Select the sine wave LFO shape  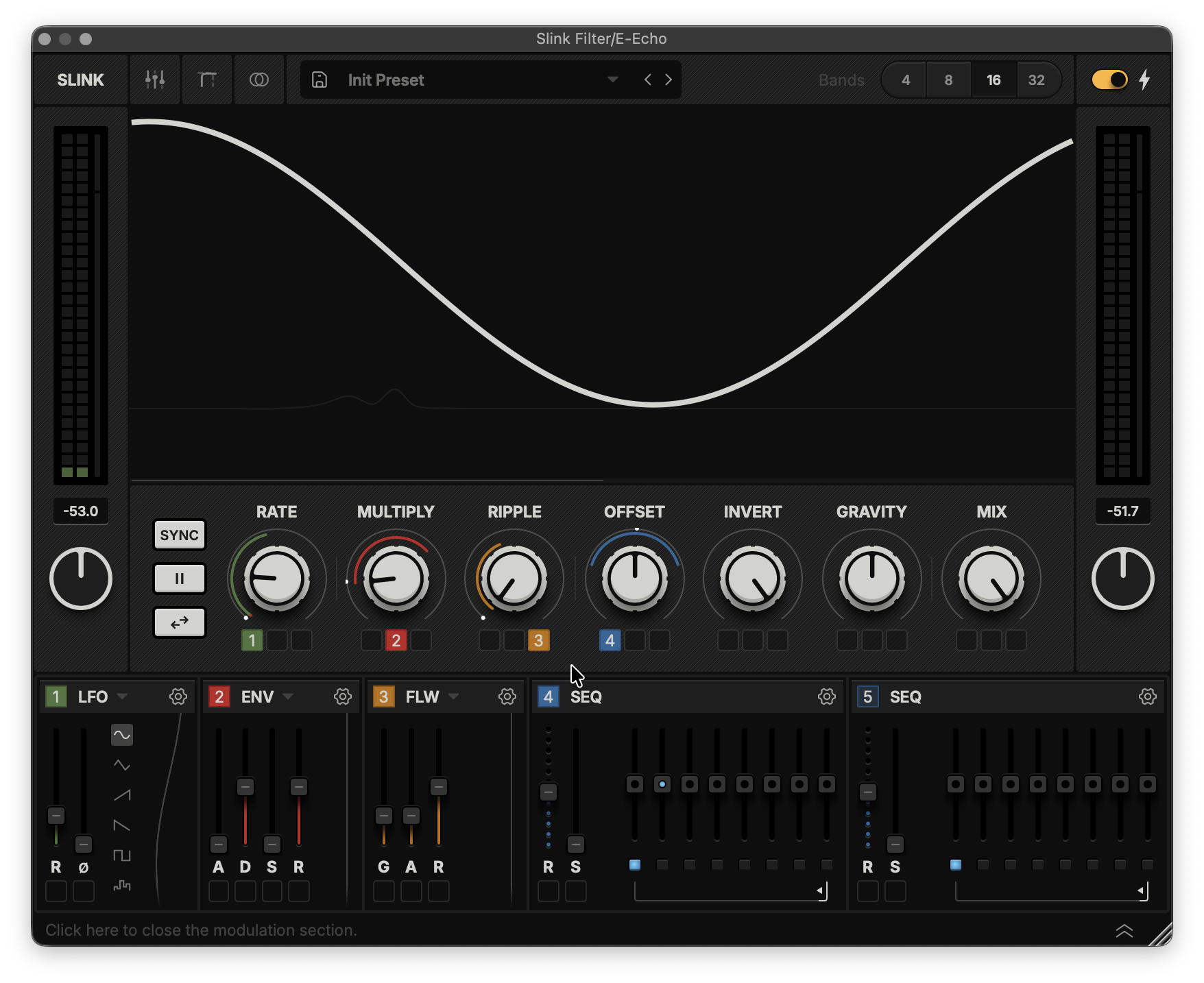coord(122,735)
